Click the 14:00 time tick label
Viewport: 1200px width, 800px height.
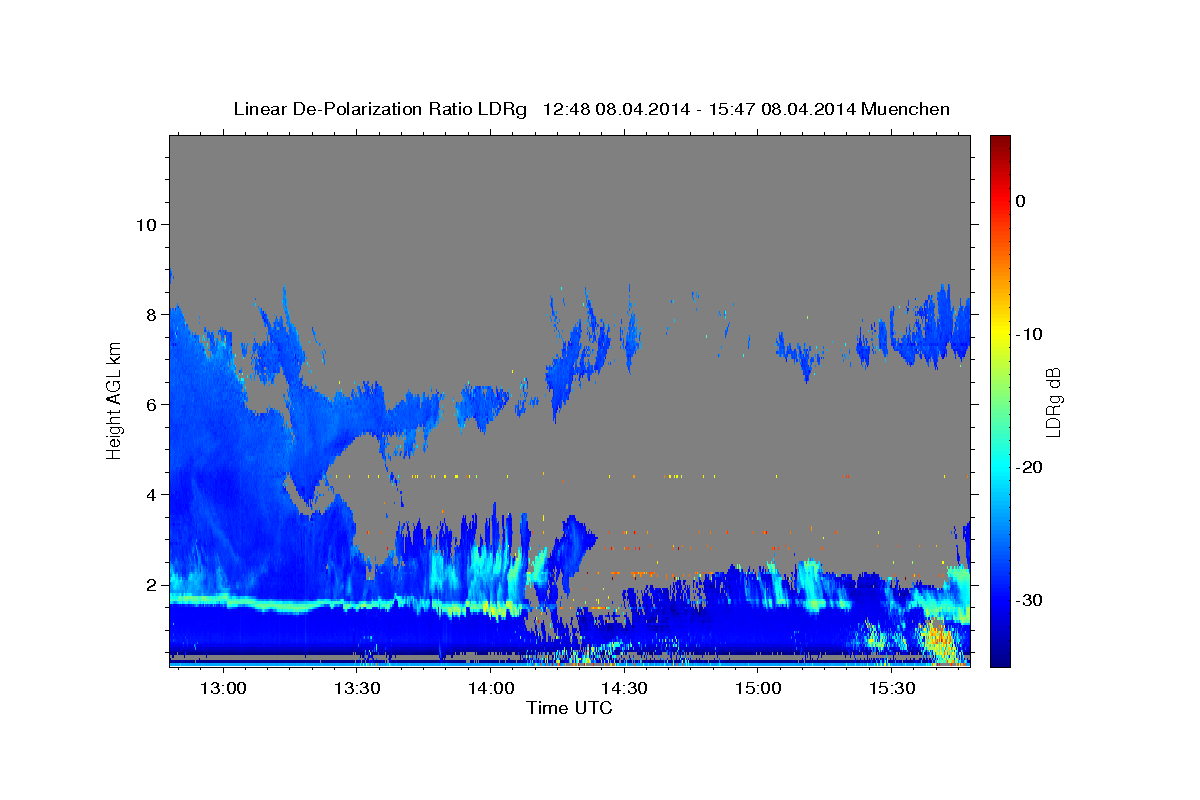[491, 689]
